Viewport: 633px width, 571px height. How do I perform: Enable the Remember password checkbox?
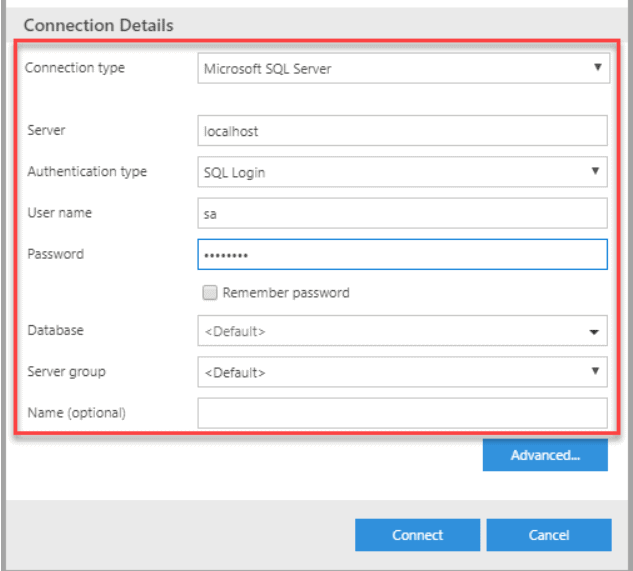pyautogui.click(x=209, y=293)
